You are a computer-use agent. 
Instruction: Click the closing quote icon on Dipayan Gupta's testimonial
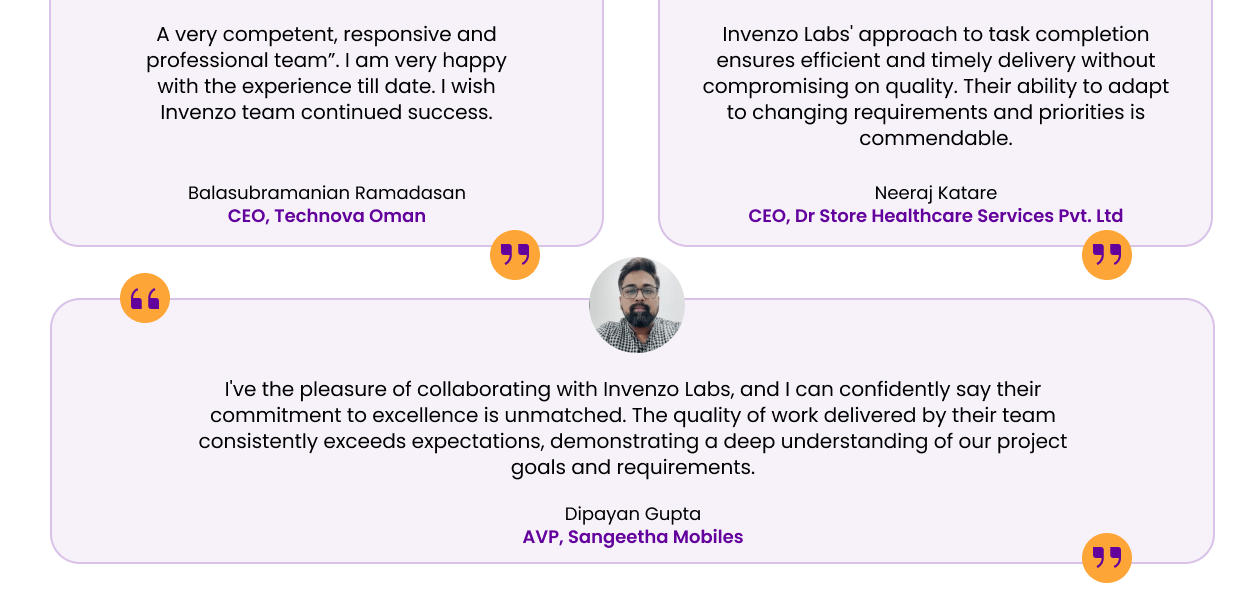point(1107,558)
